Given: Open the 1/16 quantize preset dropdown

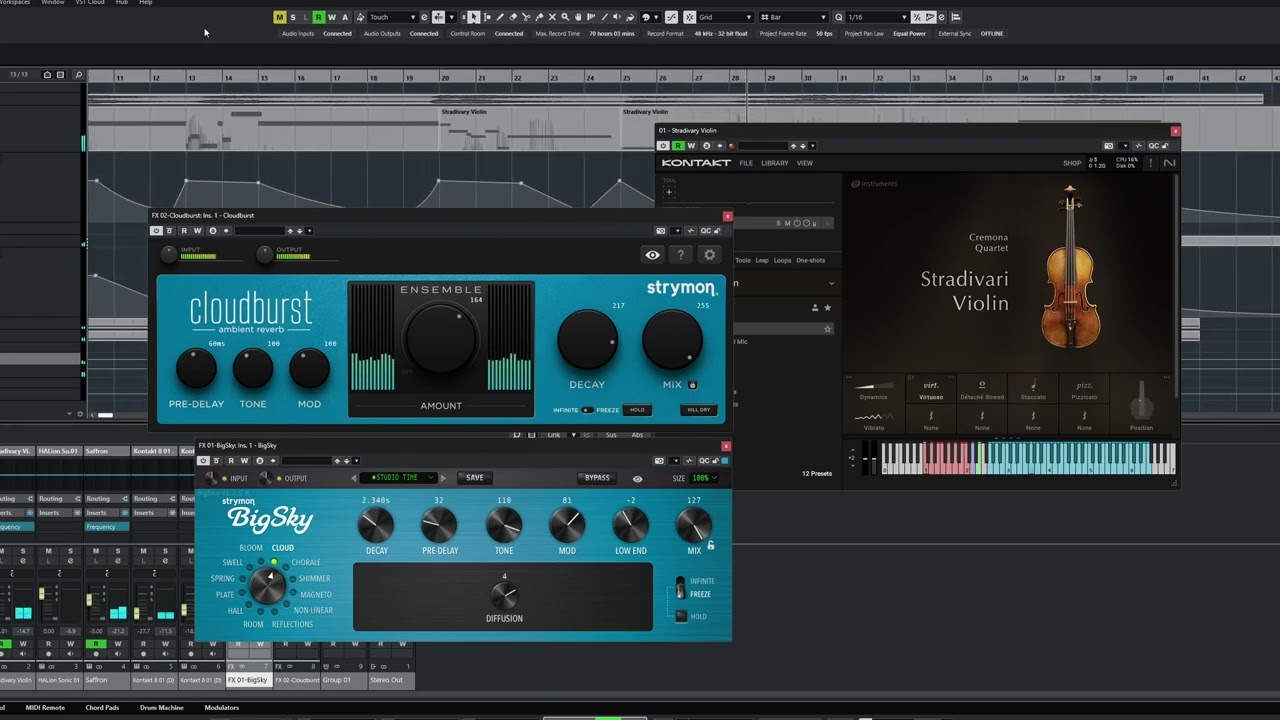Looking at the screenshot, I should (878, 17).
